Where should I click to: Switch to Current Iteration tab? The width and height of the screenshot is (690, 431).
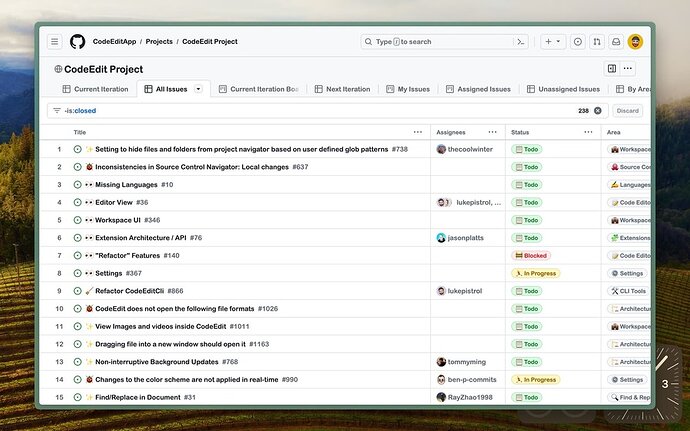(x=95, y=89)
